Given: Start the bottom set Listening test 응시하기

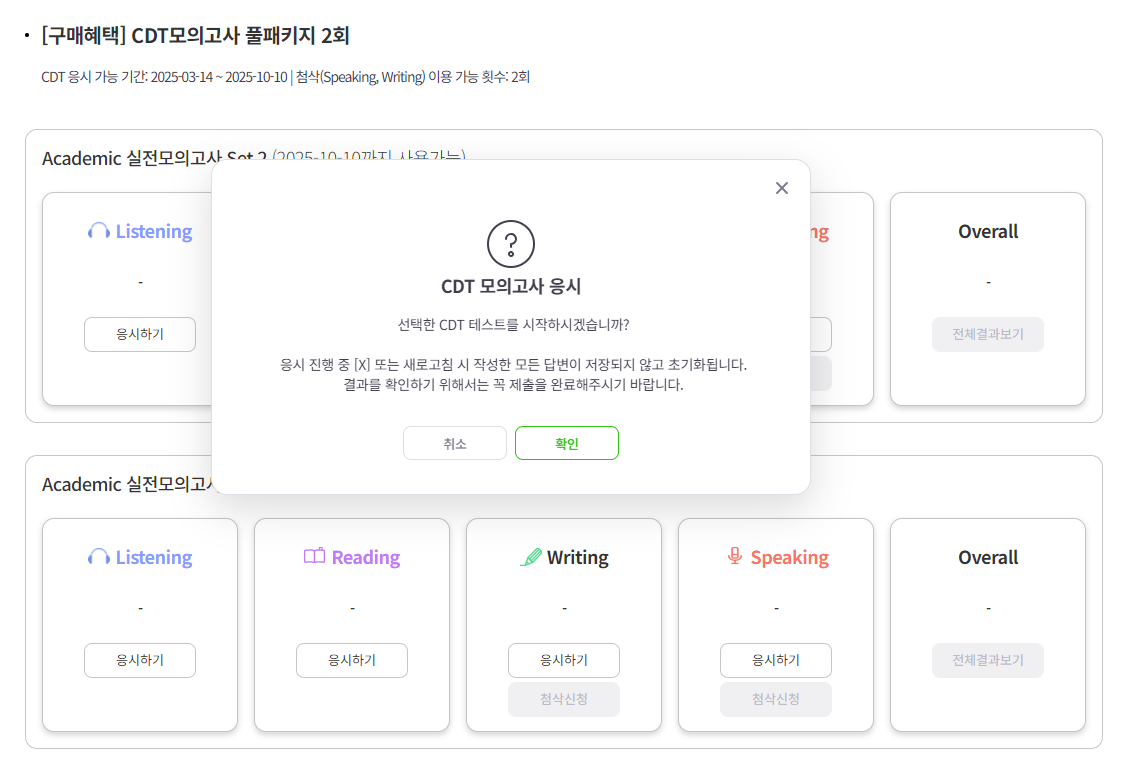Looking at the screenshot, I should click(140, 660).
